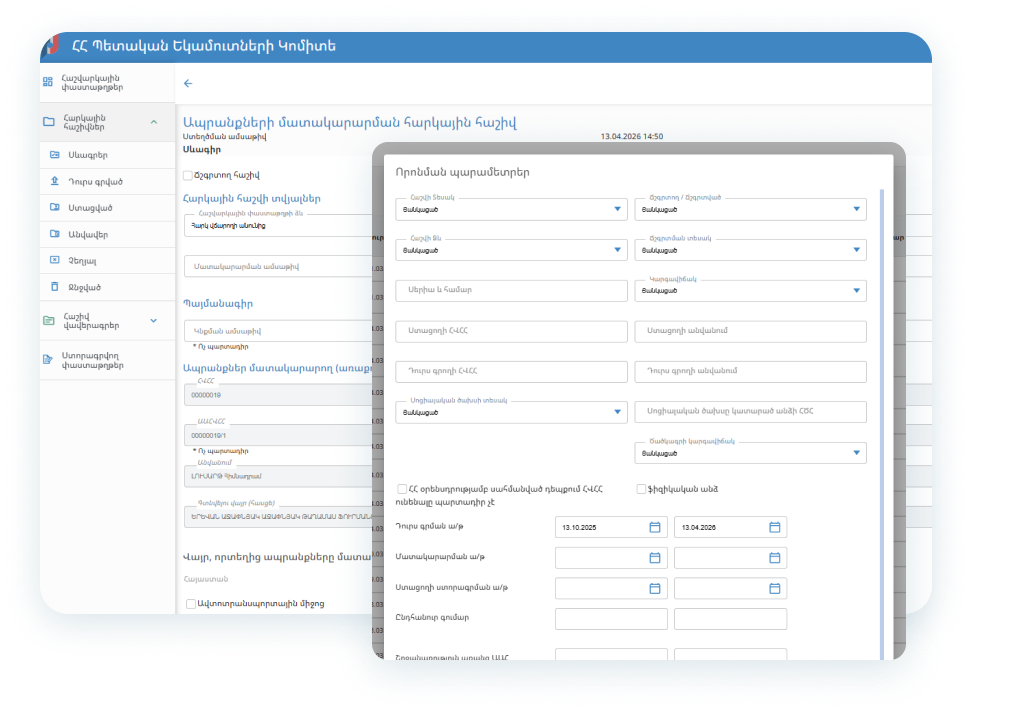1016x713 pixels.
Task: Click the back arrow icon
Action: (x=188, y=84)
